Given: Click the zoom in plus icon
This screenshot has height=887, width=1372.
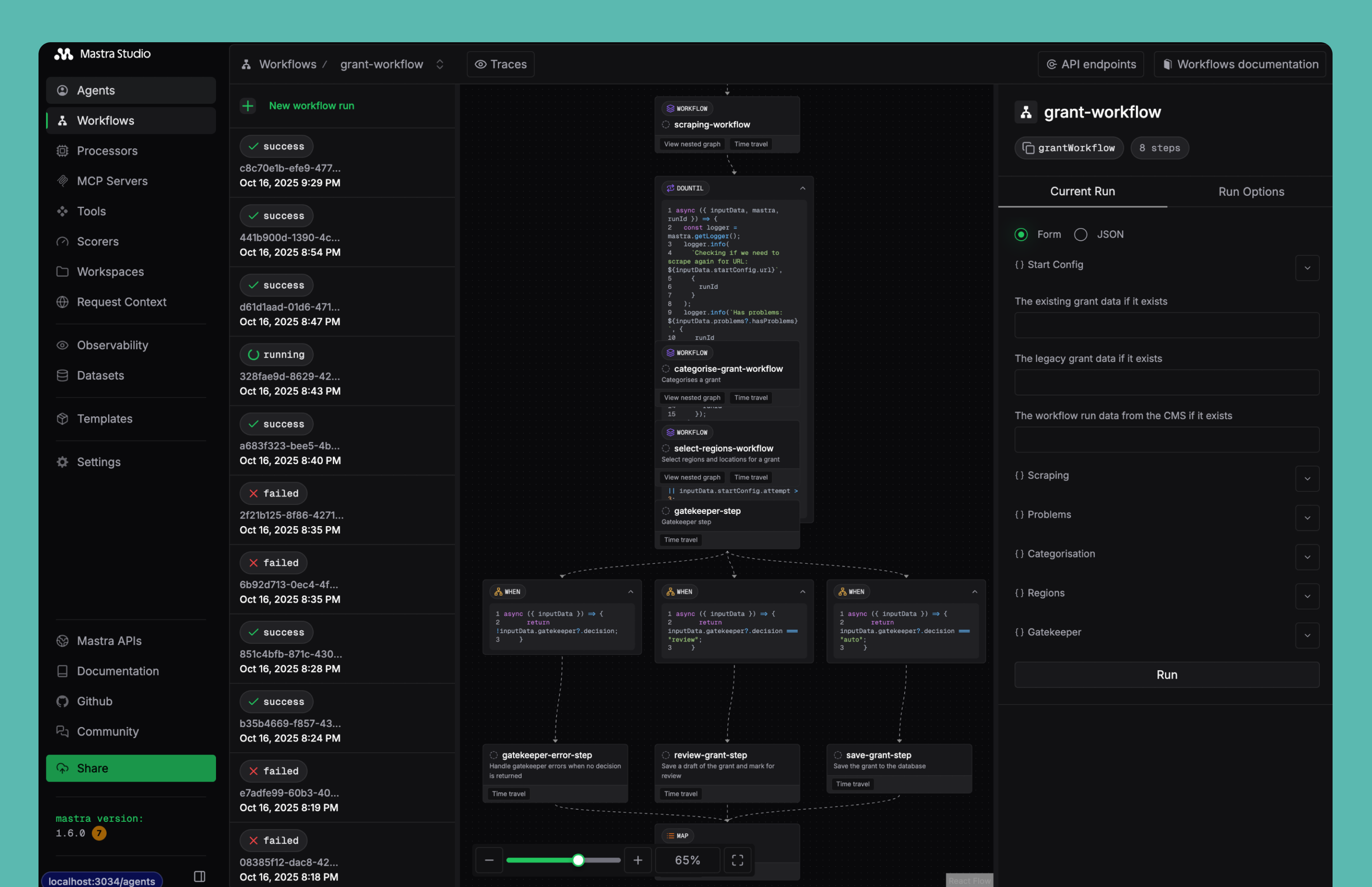Looking at the screenshot, I should 638,860.
